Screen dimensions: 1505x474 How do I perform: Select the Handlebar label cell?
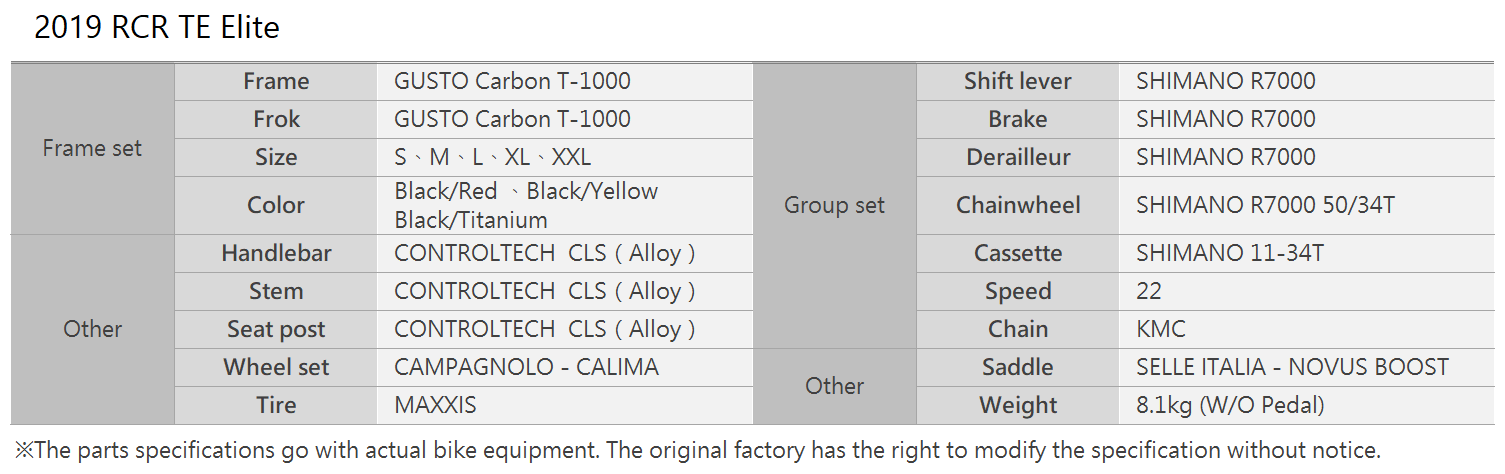coord(276,253)
